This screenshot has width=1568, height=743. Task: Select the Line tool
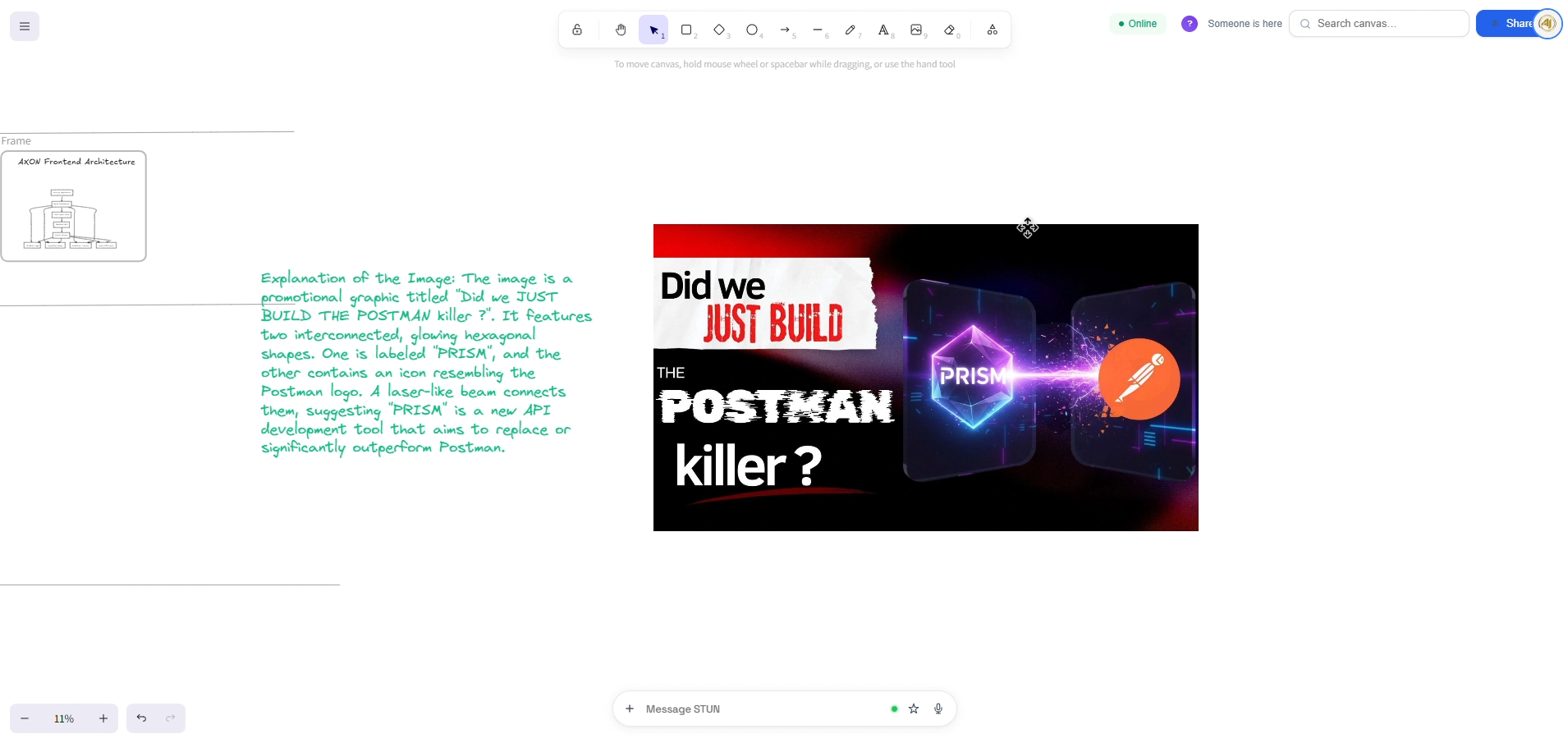pyautogui.click(x=818, y=30)
